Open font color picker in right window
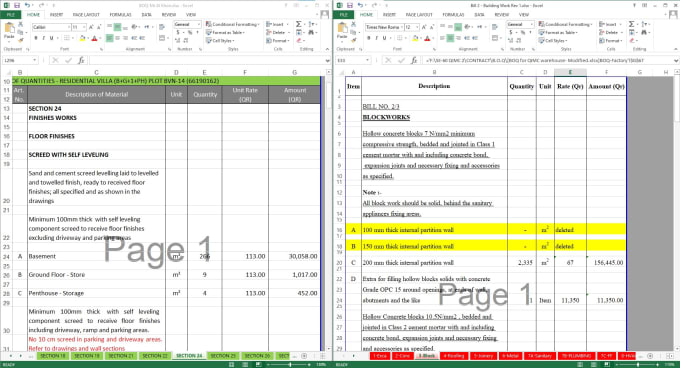680x368 pixels. point(433,38)
